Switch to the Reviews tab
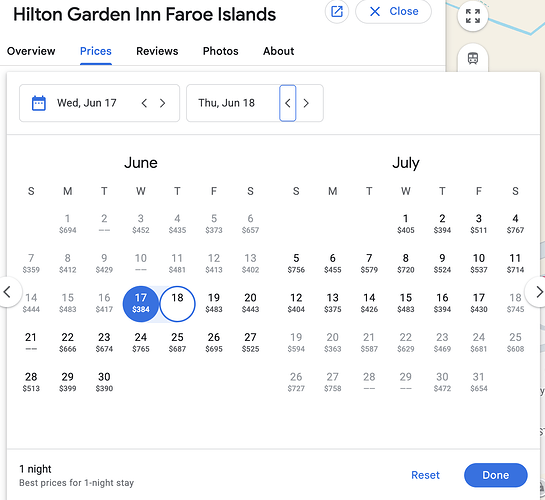This screenshot has width=545, height=500. (157, 51)
